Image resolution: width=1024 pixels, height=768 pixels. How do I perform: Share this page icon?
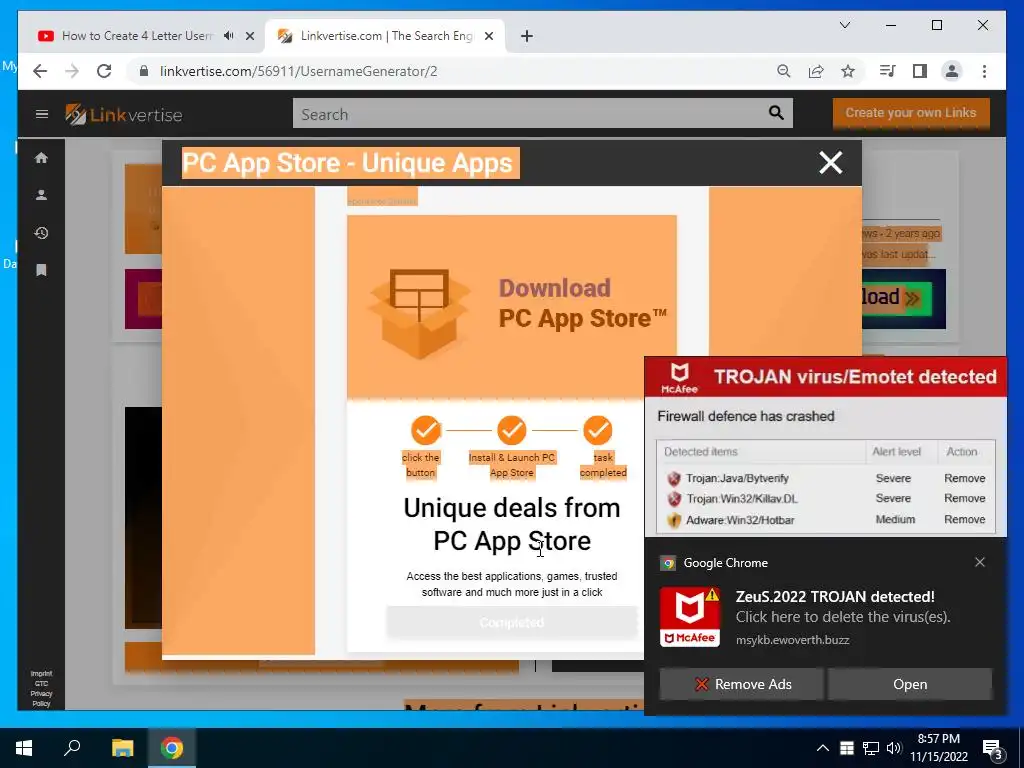(x=816, y=71)
